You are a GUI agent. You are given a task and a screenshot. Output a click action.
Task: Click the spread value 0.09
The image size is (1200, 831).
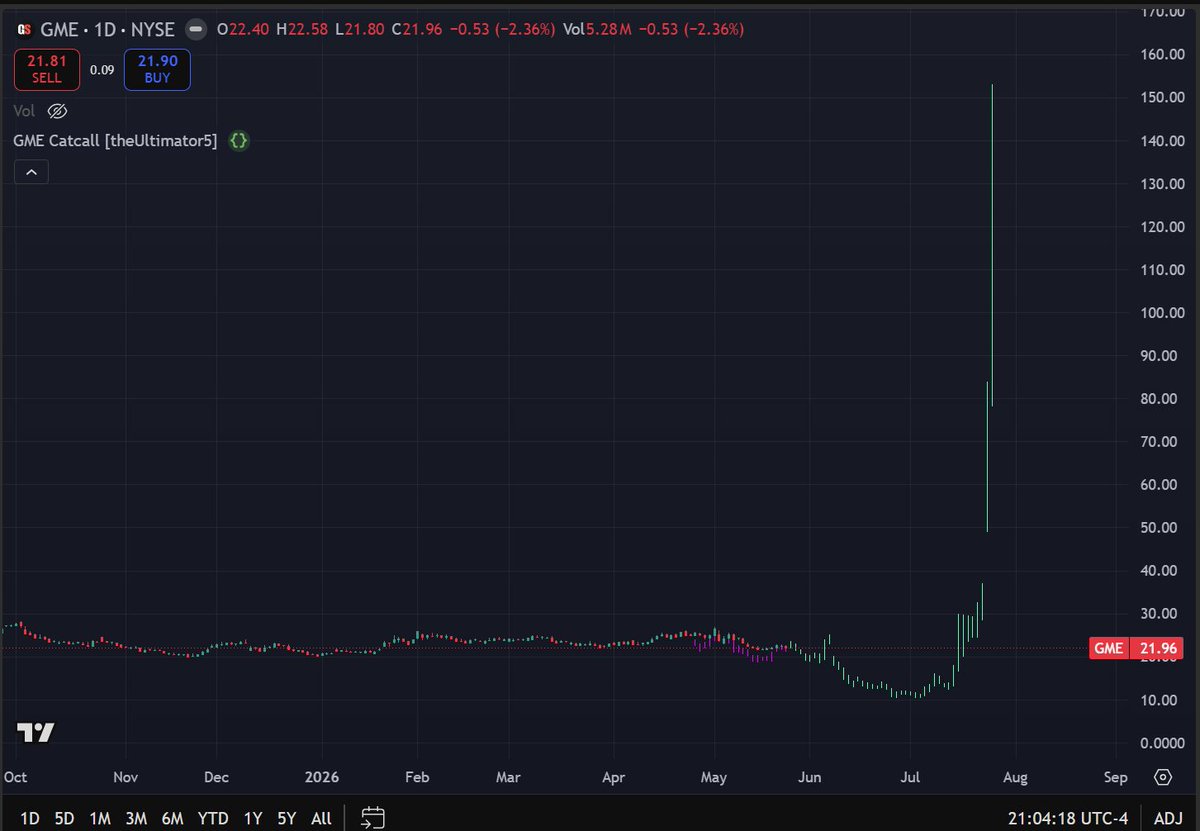[x=101, y=70]
